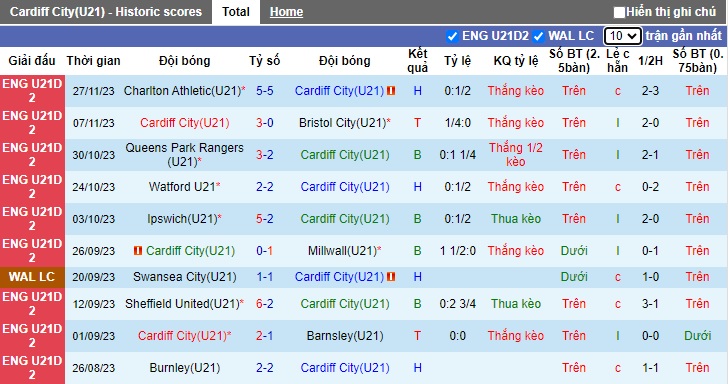Select the WAL LC league label
728x384 pixels.
(x=32, y=277)
